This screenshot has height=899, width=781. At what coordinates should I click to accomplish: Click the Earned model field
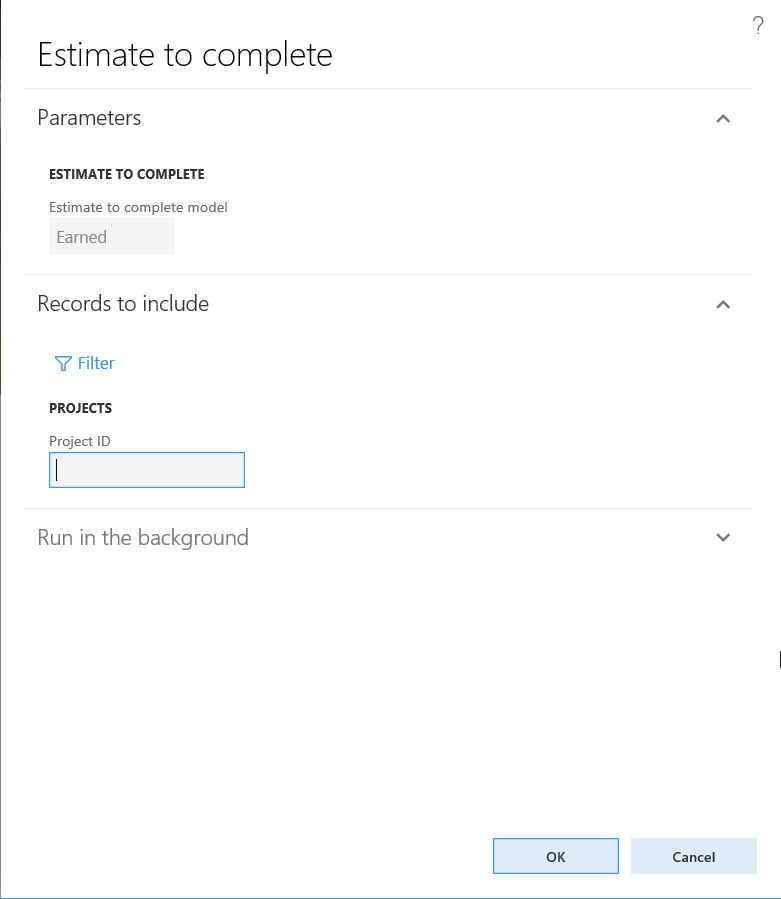pos(112,237)
